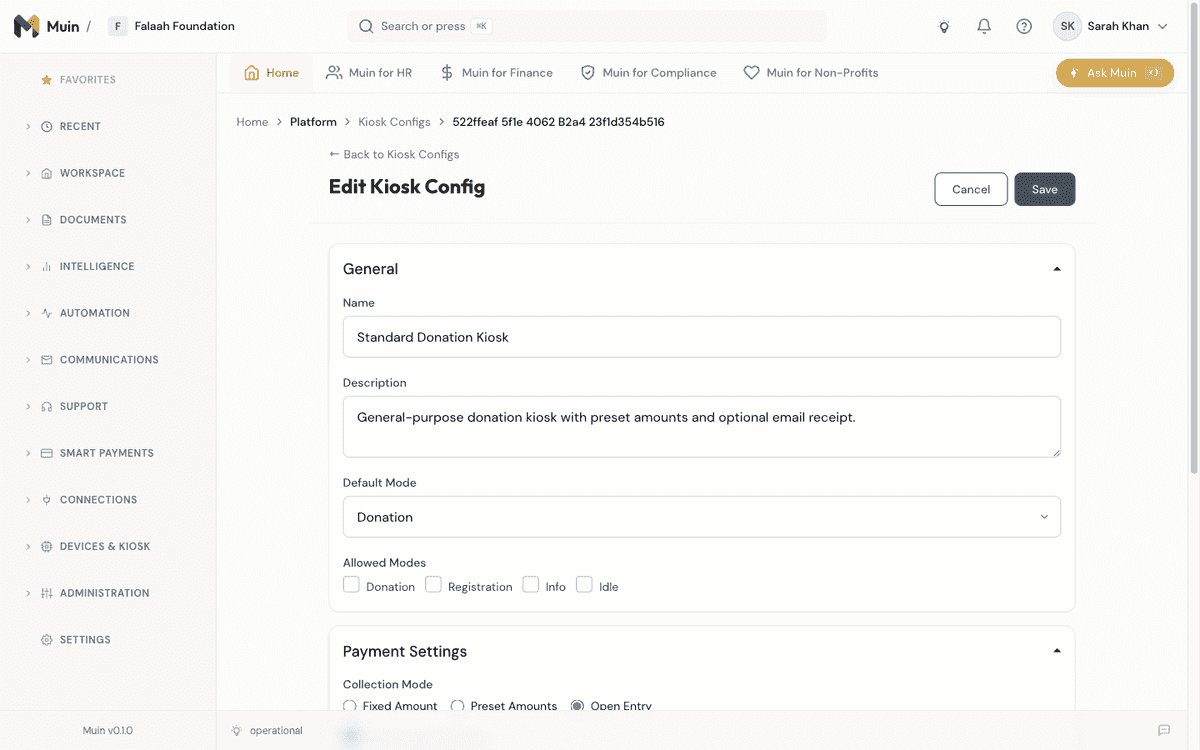Select Fixed Amount collection mode

tap(350, 706)
